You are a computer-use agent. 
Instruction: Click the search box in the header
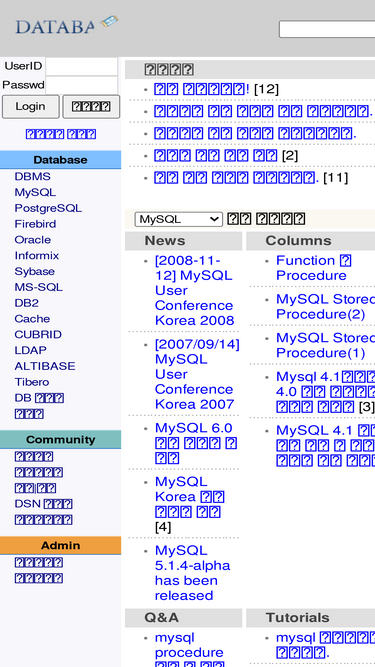(x=327, y=29)
